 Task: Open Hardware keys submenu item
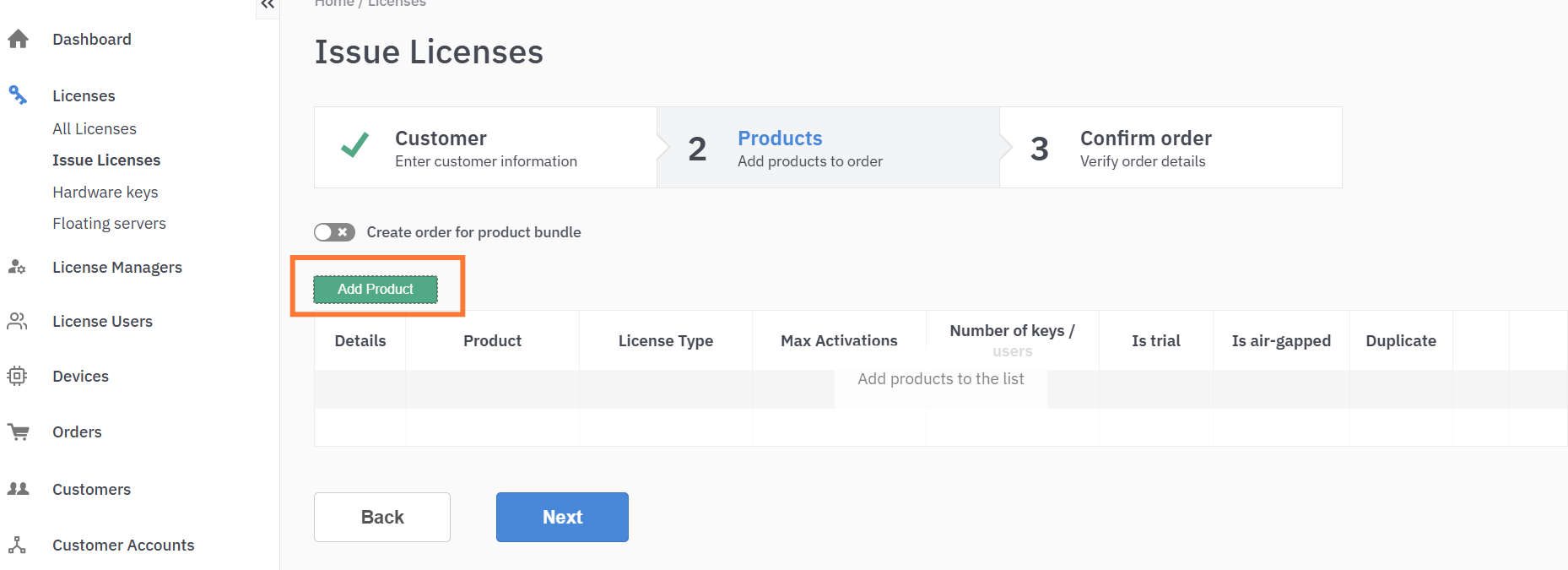pos(105,192)
